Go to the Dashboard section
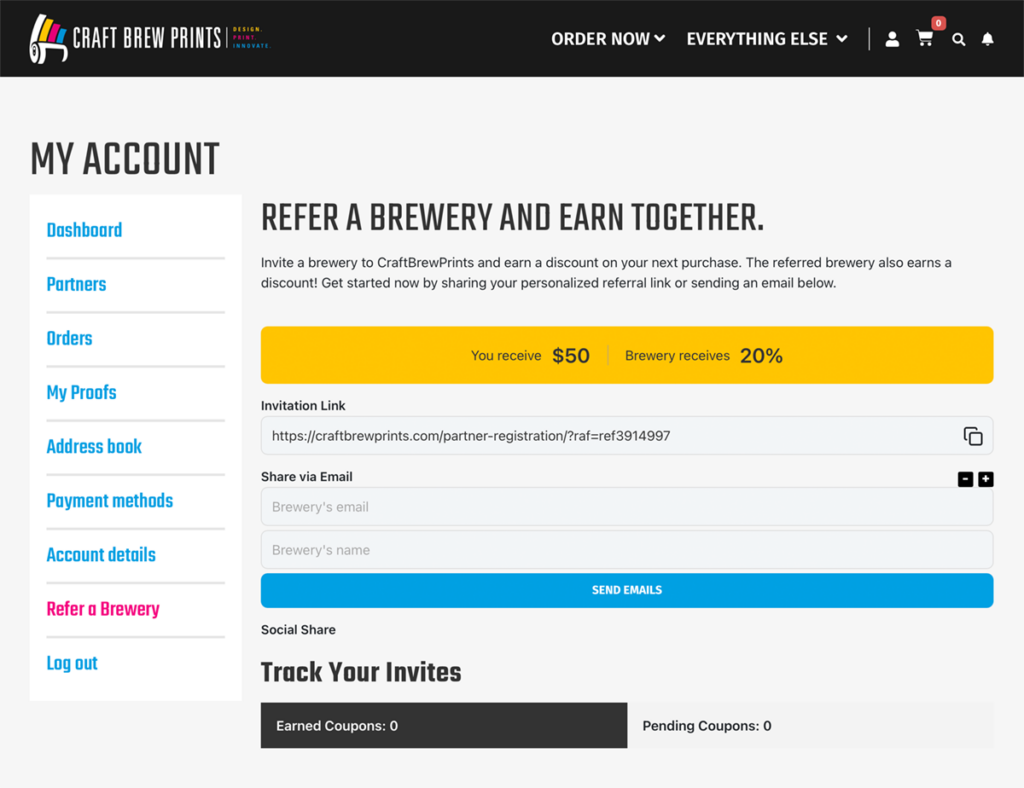This screenshot has width=1024, height=788. [84, 230]
